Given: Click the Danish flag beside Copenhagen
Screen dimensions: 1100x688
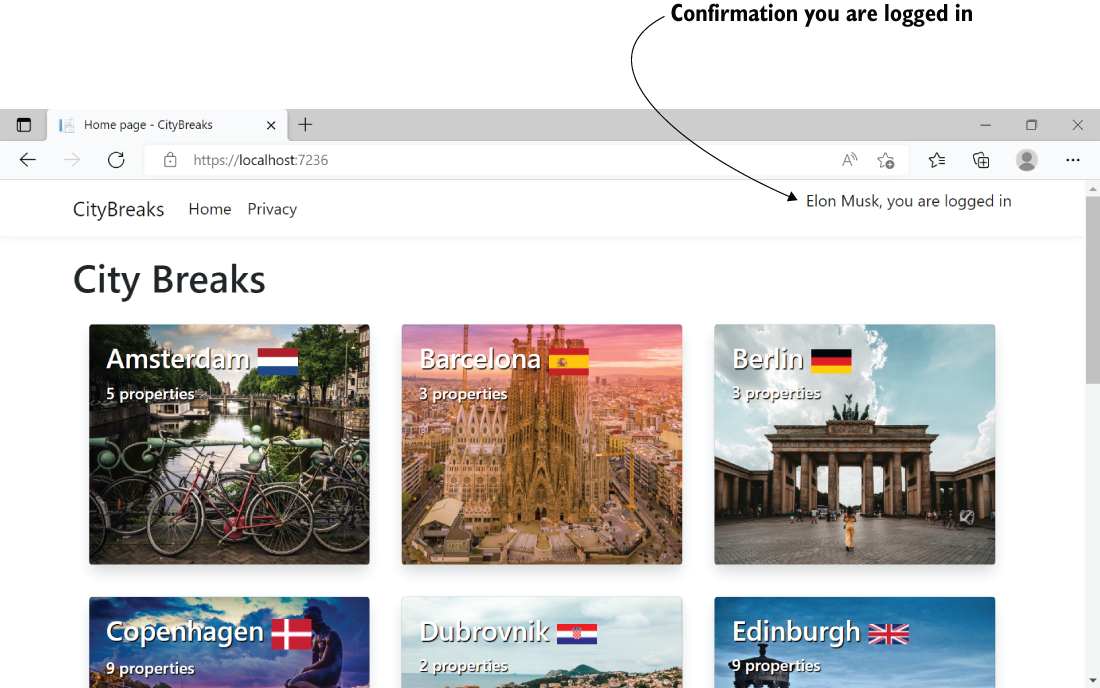Looking at the screenshot, I should pos(292,634).
